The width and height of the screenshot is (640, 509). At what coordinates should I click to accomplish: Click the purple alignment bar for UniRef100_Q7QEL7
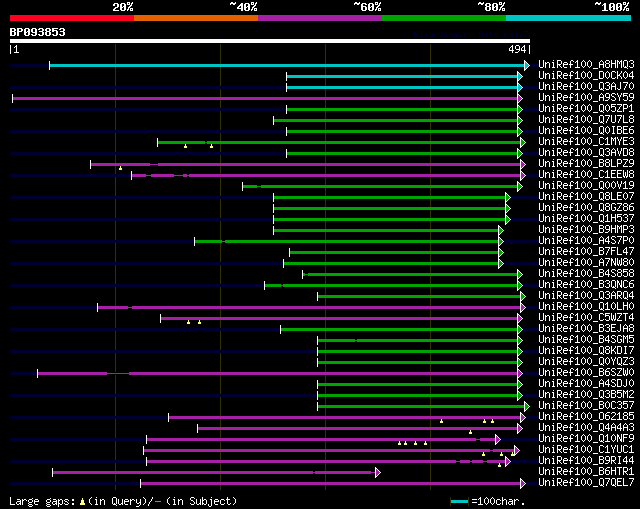(331, 484)
